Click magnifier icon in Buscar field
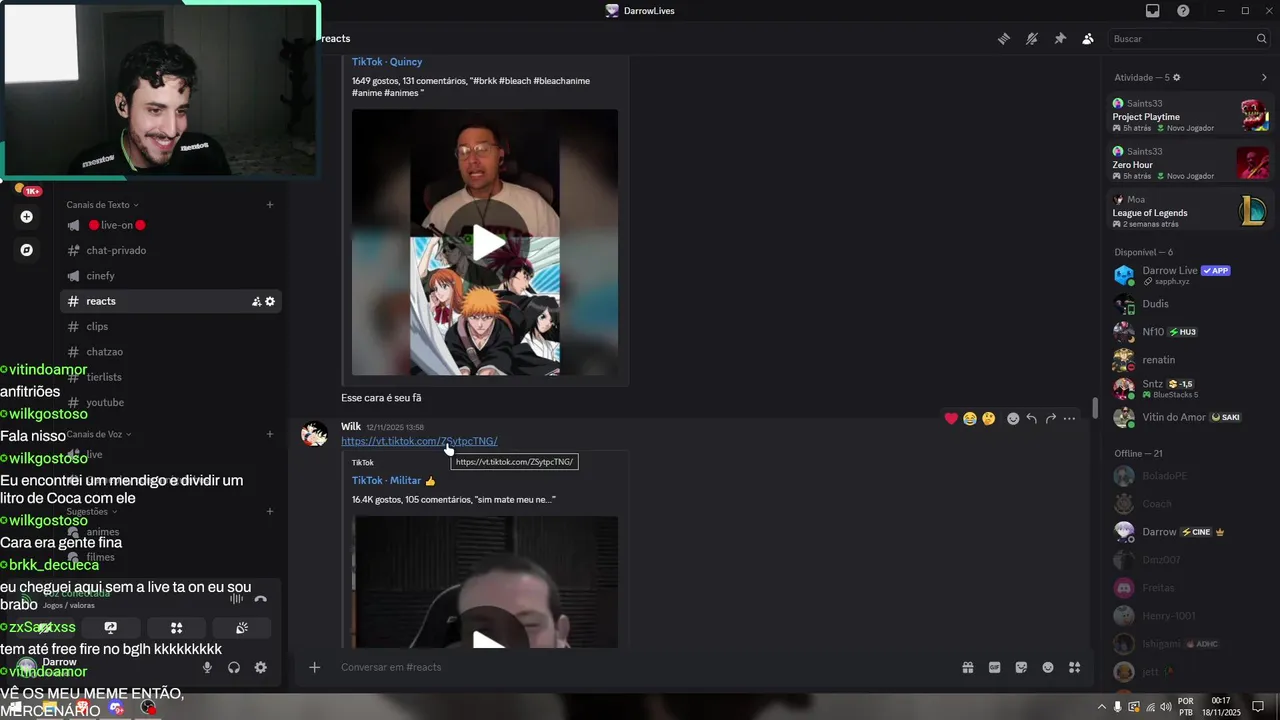This screenshot has height=720, width=1280. (x=1261, y=39)
